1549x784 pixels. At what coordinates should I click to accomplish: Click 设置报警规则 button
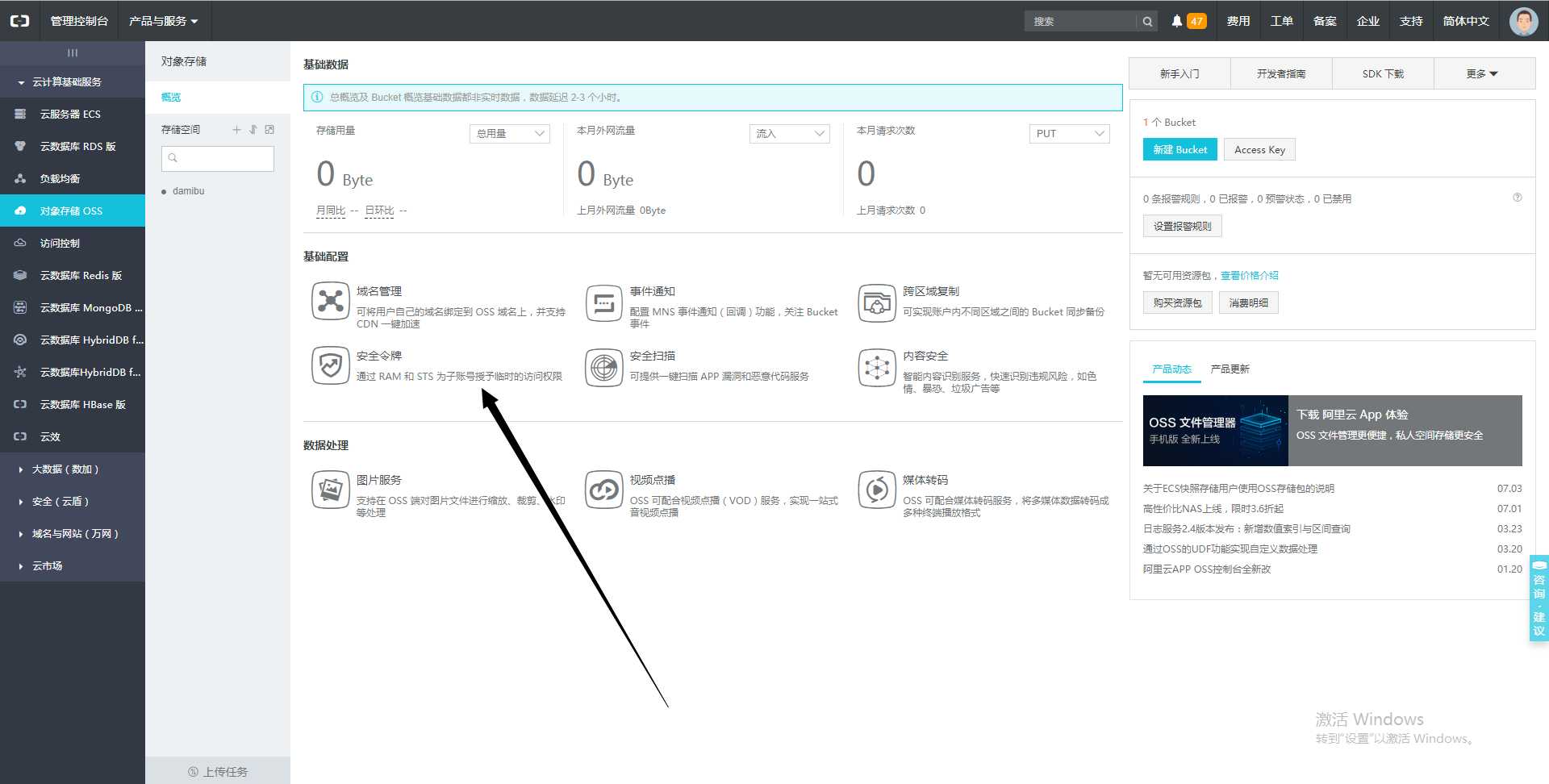coord(1182,226)
